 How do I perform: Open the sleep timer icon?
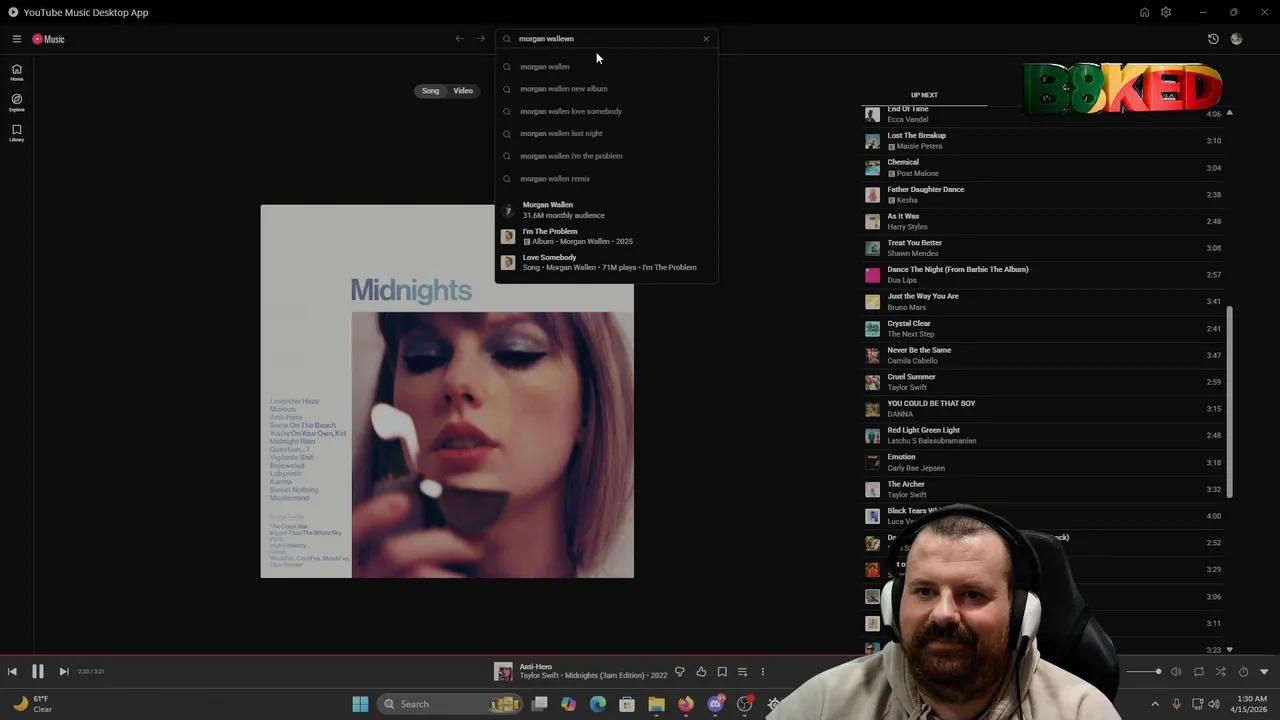click(x=1243, y=672)
